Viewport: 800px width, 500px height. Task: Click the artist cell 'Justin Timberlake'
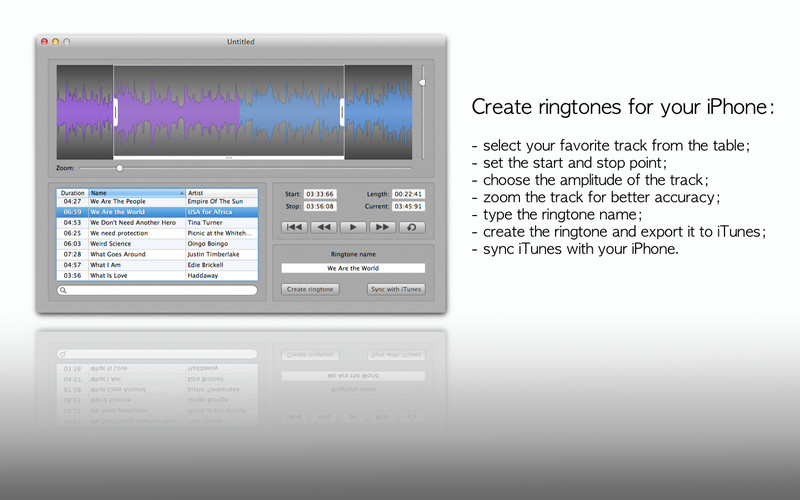point(213,254)
